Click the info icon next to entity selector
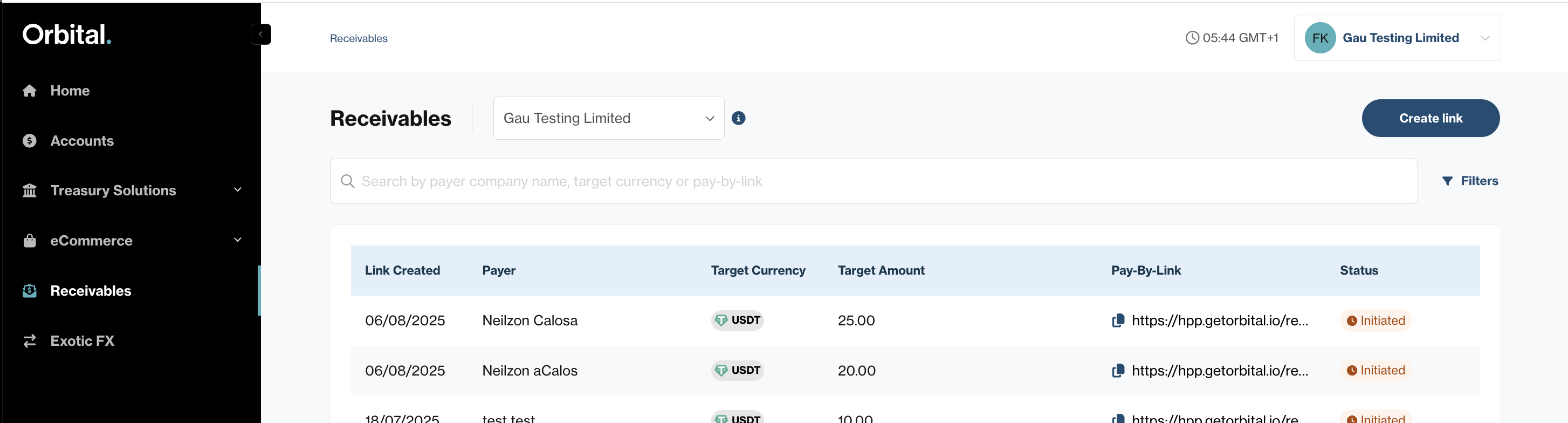This screenshot has width=1568, height=423. (738, 118)
